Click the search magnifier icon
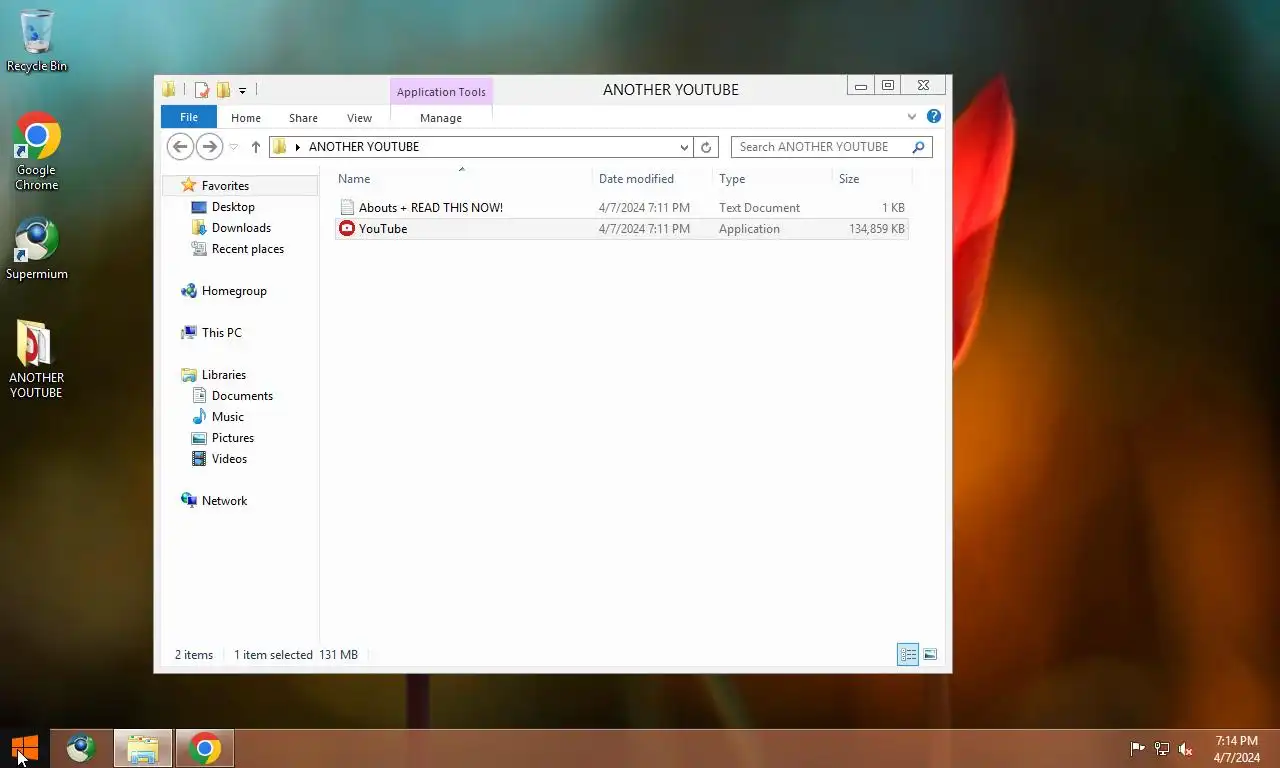Screen dimensions: 1280x768 click(919, 147)
